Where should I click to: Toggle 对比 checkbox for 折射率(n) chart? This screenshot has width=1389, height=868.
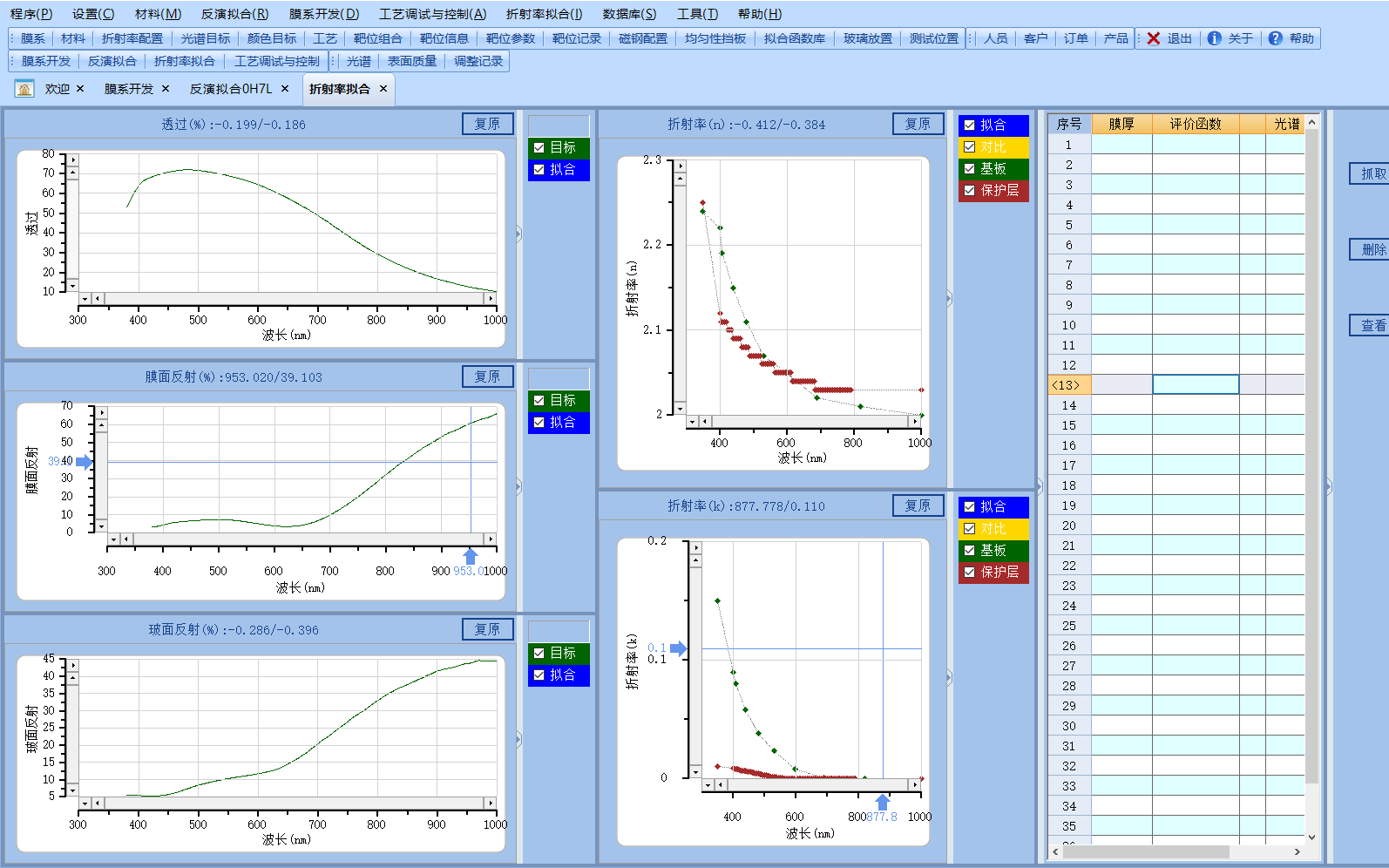(x=969, y=147)
